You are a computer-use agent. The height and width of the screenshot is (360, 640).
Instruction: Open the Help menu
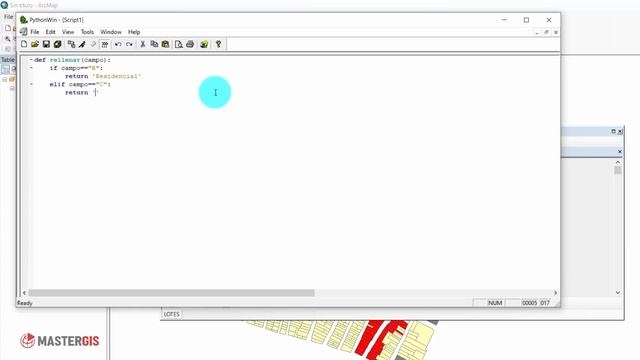[134, 32]
